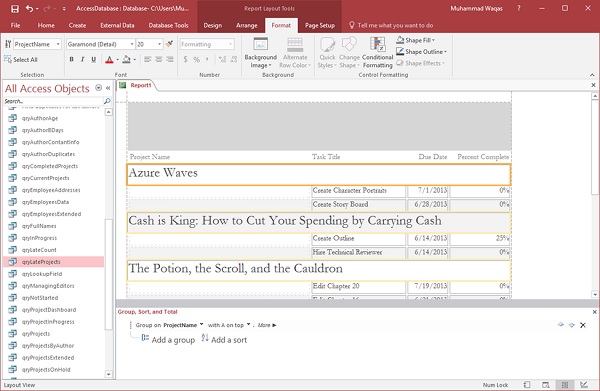Toggle Bold formatting
600x391 pixels.
tap(72, 59)
